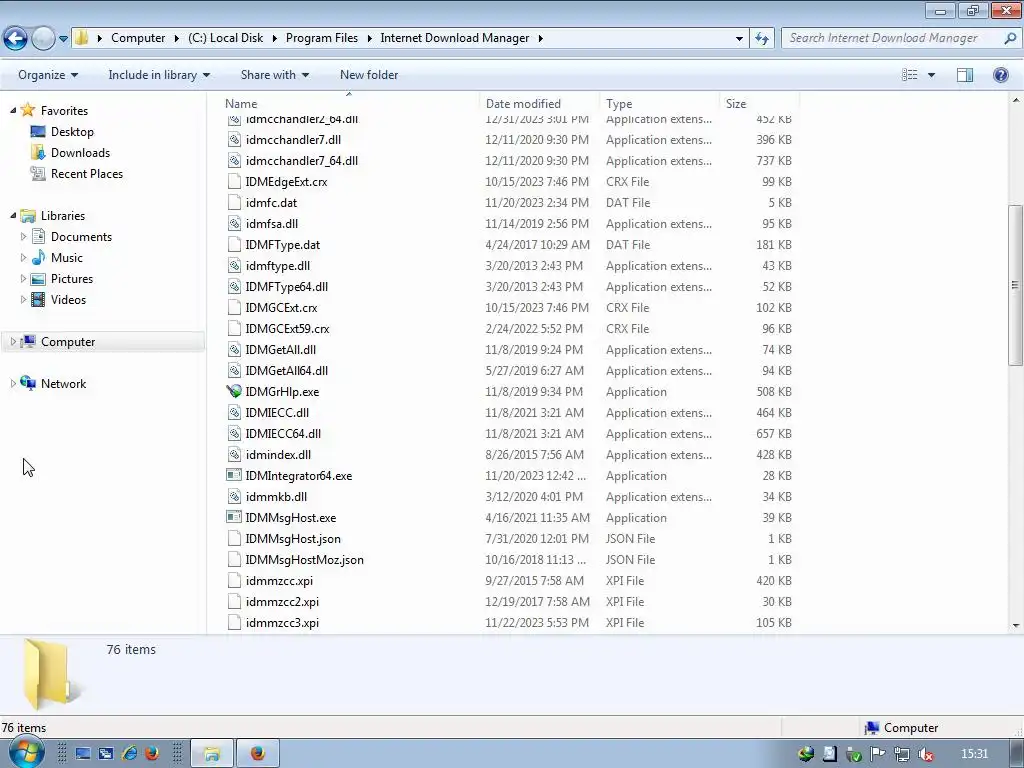Click the vertical scrollbar thumb
1024x768 pixels.
(x=1015, y=285)
